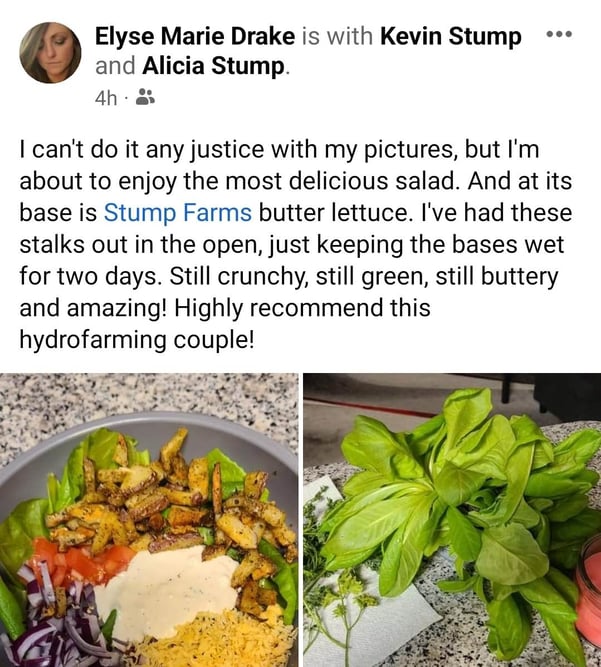Visit tagged friend Alicia Stump's profile
Viewport: 601px width, 667px height.
(214, 66)
